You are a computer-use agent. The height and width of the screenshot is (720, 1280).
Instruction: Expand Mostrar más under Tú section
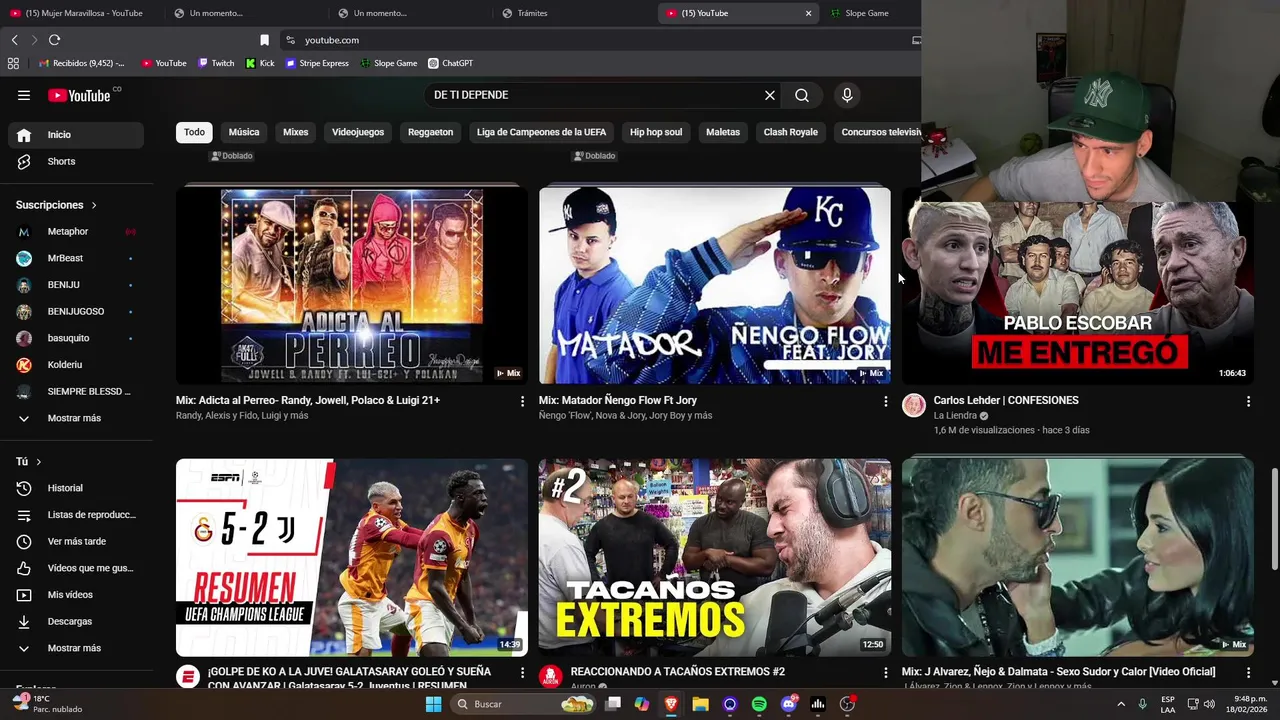76,648
